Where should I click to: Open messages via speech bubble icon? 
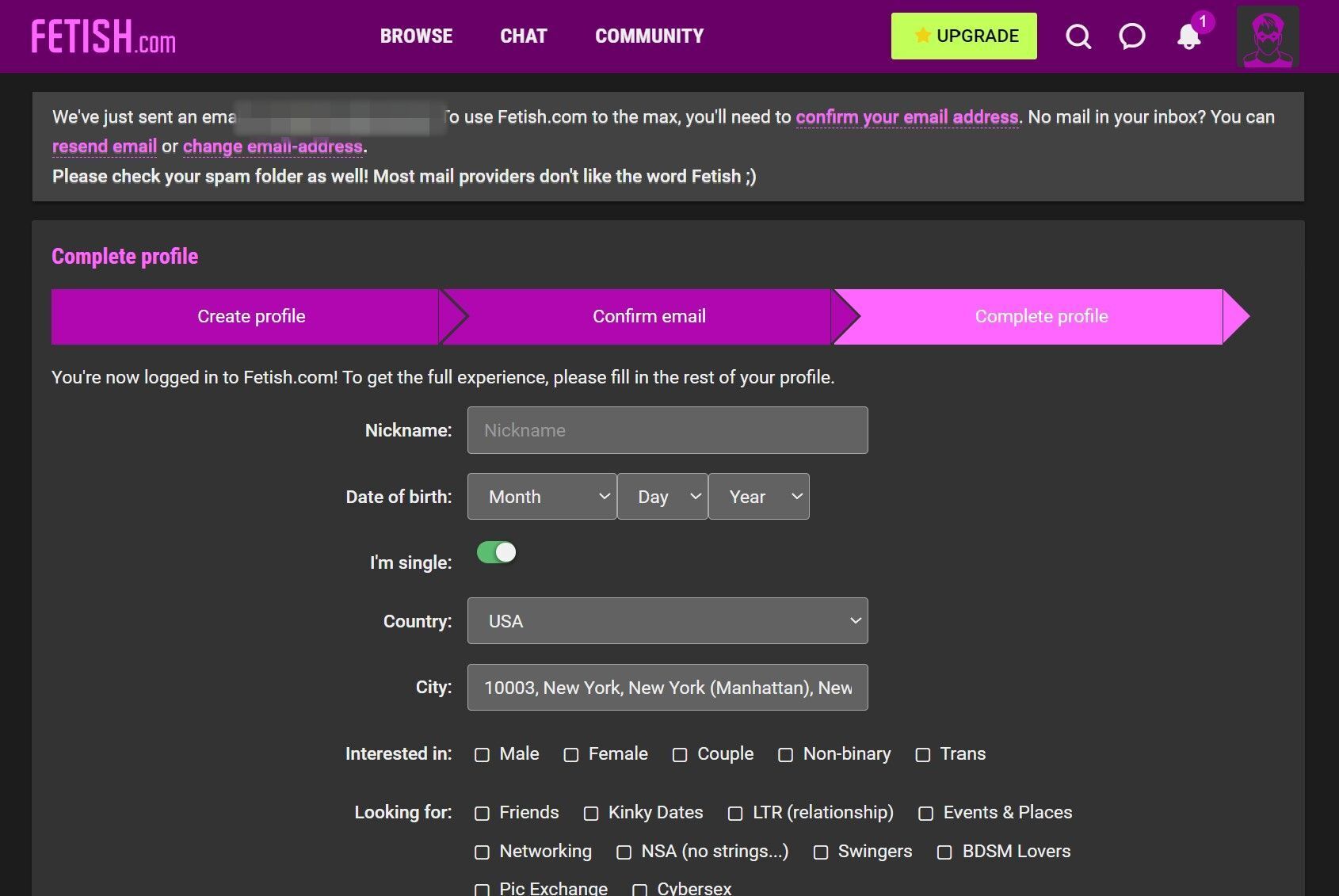coord(1131,36)
